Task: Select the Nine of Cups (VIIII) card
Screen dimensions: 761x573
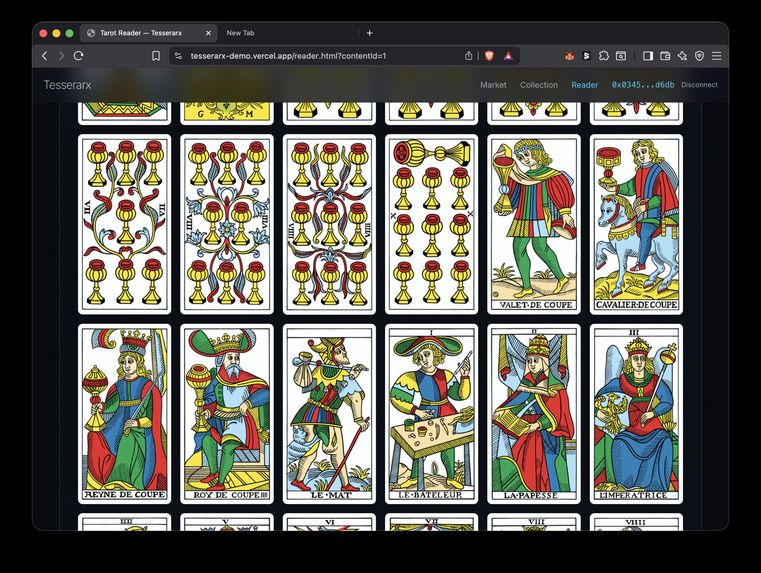Action: (329, 224)
